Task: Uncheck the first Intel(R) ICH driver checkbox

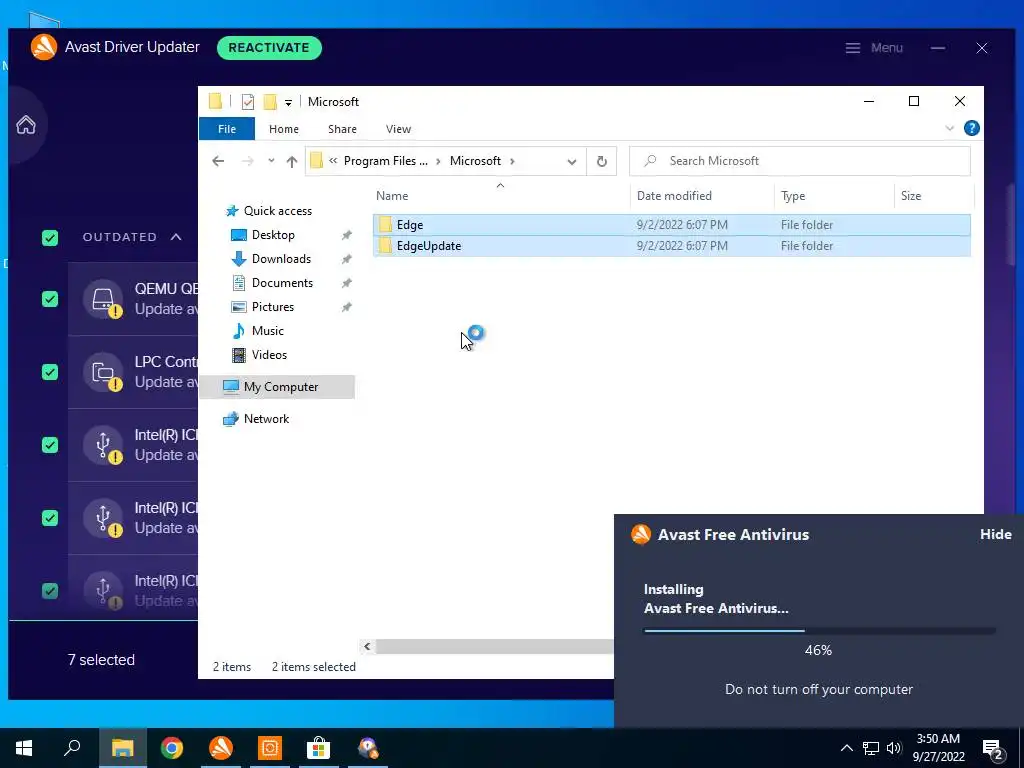Action: click(x=50, y=445)
